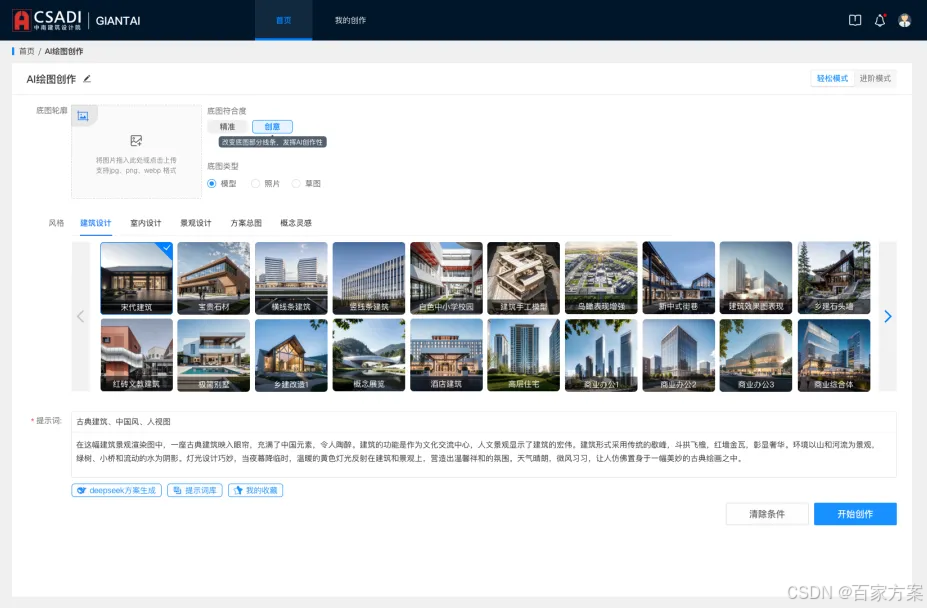
Task: Show previous styles with the left arrow
Action: (x=80, y=316)
